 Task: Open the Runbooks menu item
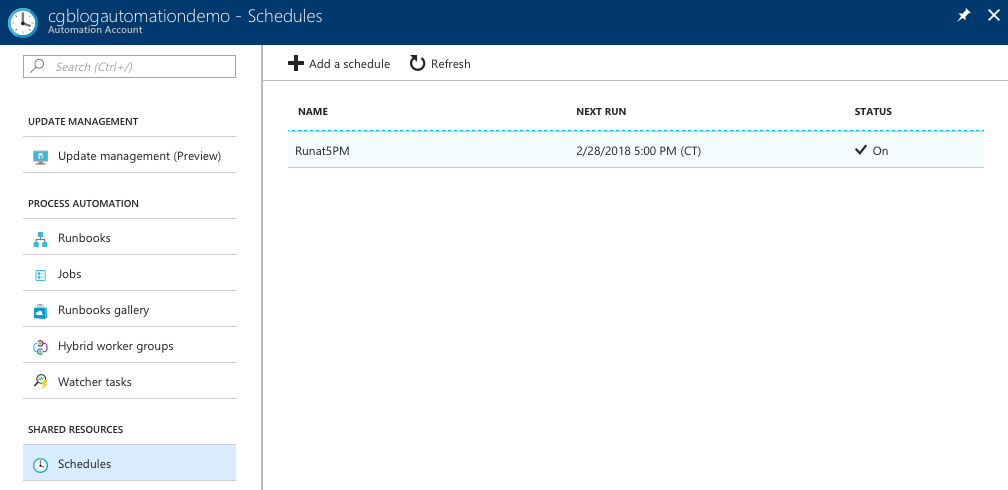coord(129,238)
